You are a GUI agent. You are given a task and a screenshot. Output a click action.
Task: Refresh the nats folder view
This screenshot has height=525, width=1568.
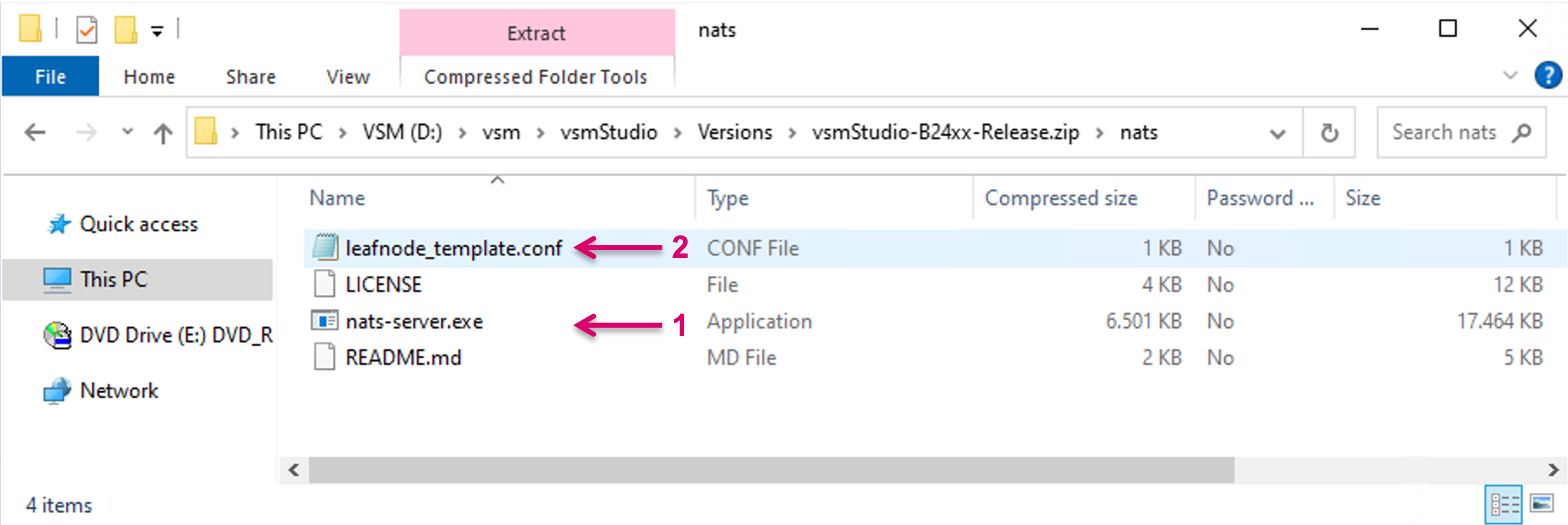[x=1329, y=132]
